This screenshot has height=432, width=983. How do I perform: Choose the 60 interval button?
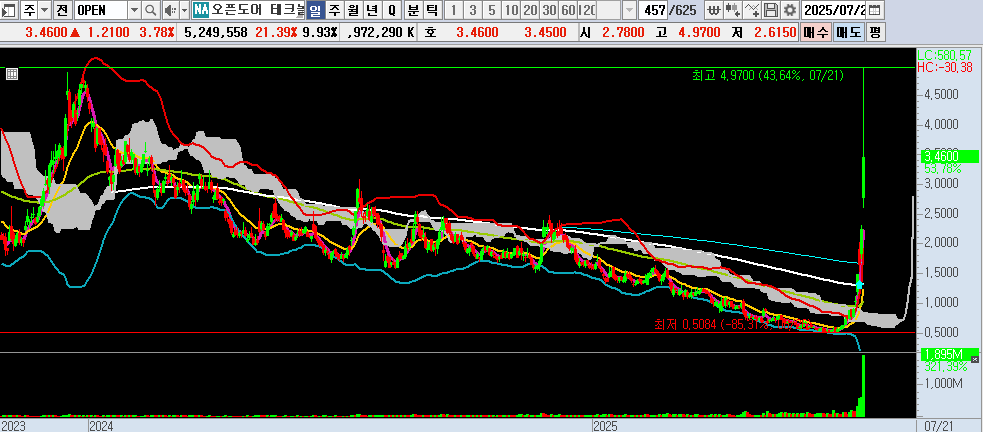coord(569,10)
